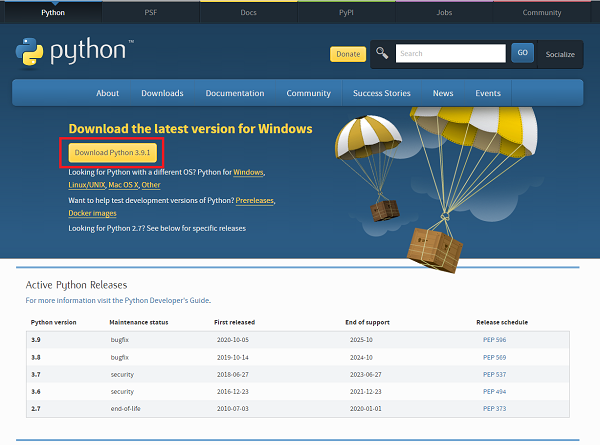Follow the Windows download link

coord(248,172)
